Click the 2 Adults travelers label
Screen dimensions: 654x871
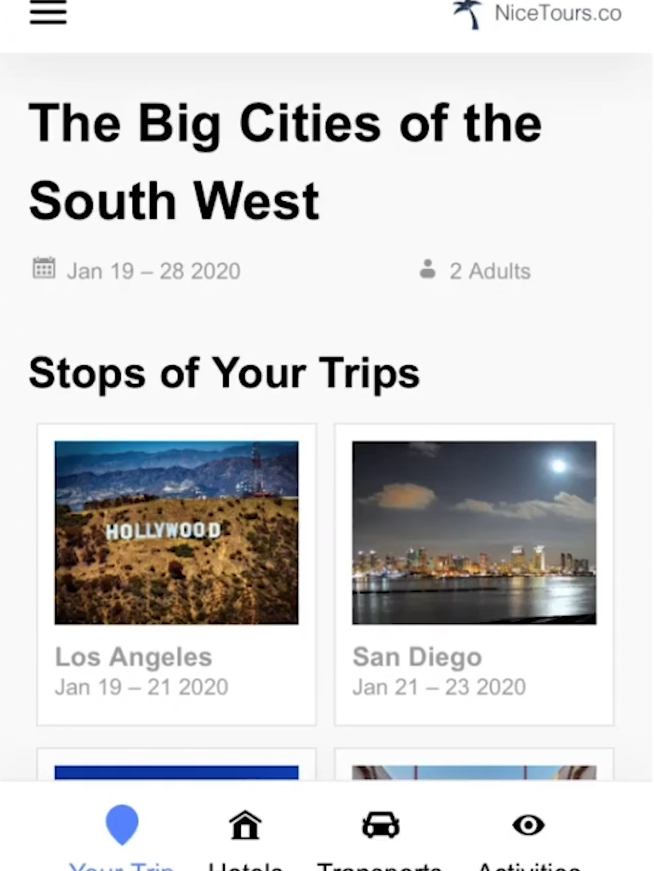point(489,271)
